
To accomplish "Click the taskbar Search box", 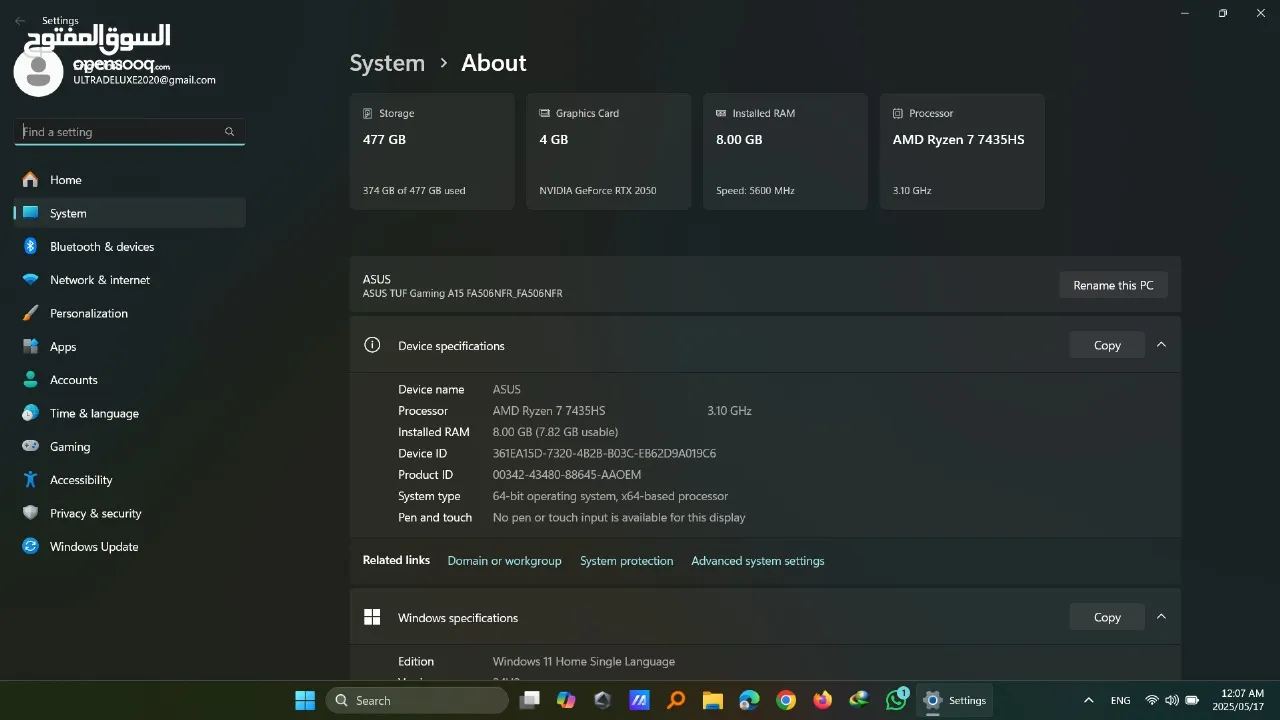I will [x=415, y=700].
